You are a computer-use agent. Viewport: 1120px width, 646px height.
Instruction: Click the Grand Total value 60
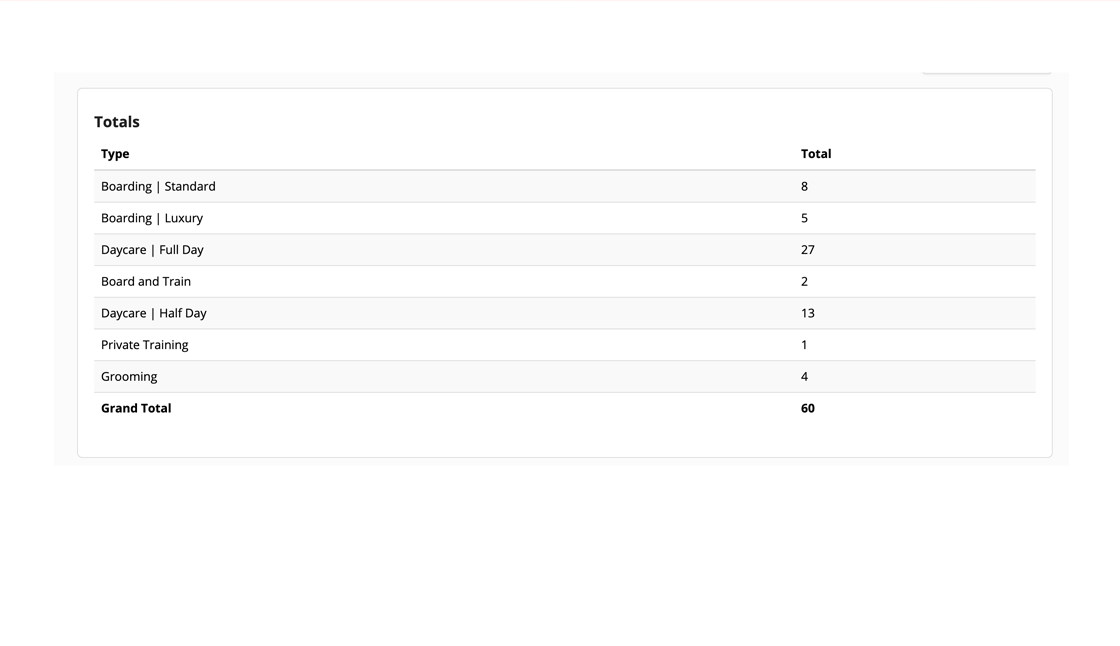click(x=808, y=408)
